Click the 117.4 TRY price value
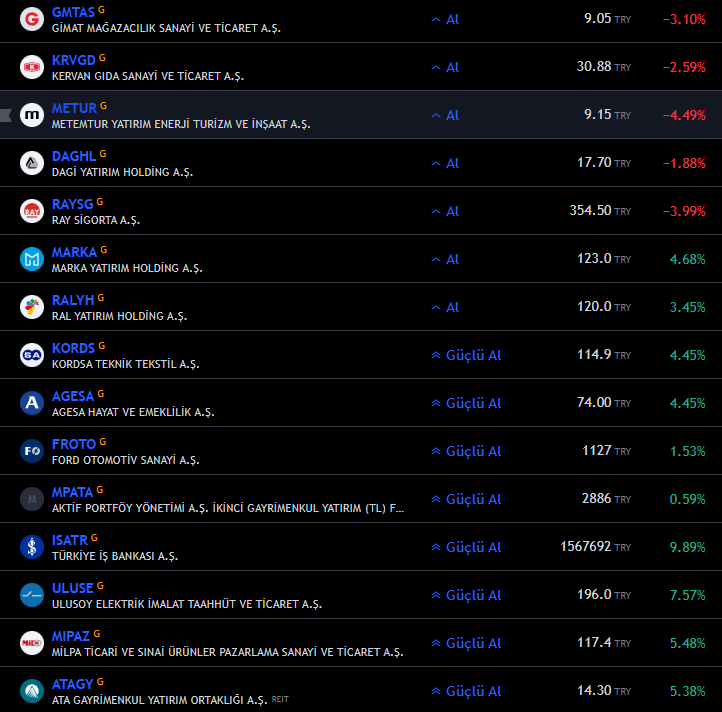The width and height of the screenshot is (722, 712). tap(604, 642)
